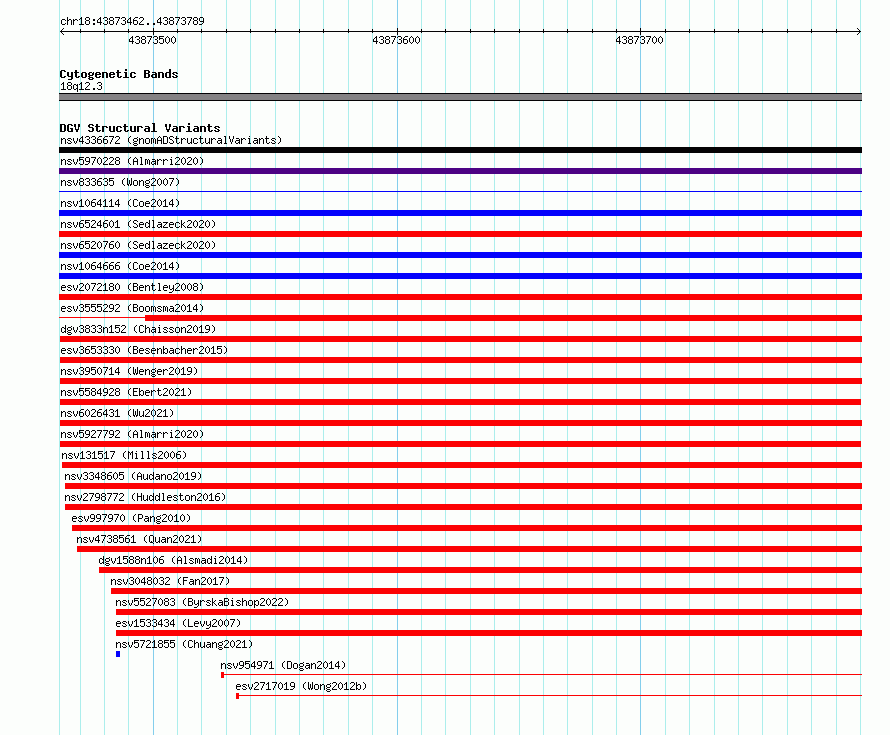Open the nsv5970228 (Almarri2020) label
Image resolution: width=890 pixels, height=735 pixels.
(132, 161)
